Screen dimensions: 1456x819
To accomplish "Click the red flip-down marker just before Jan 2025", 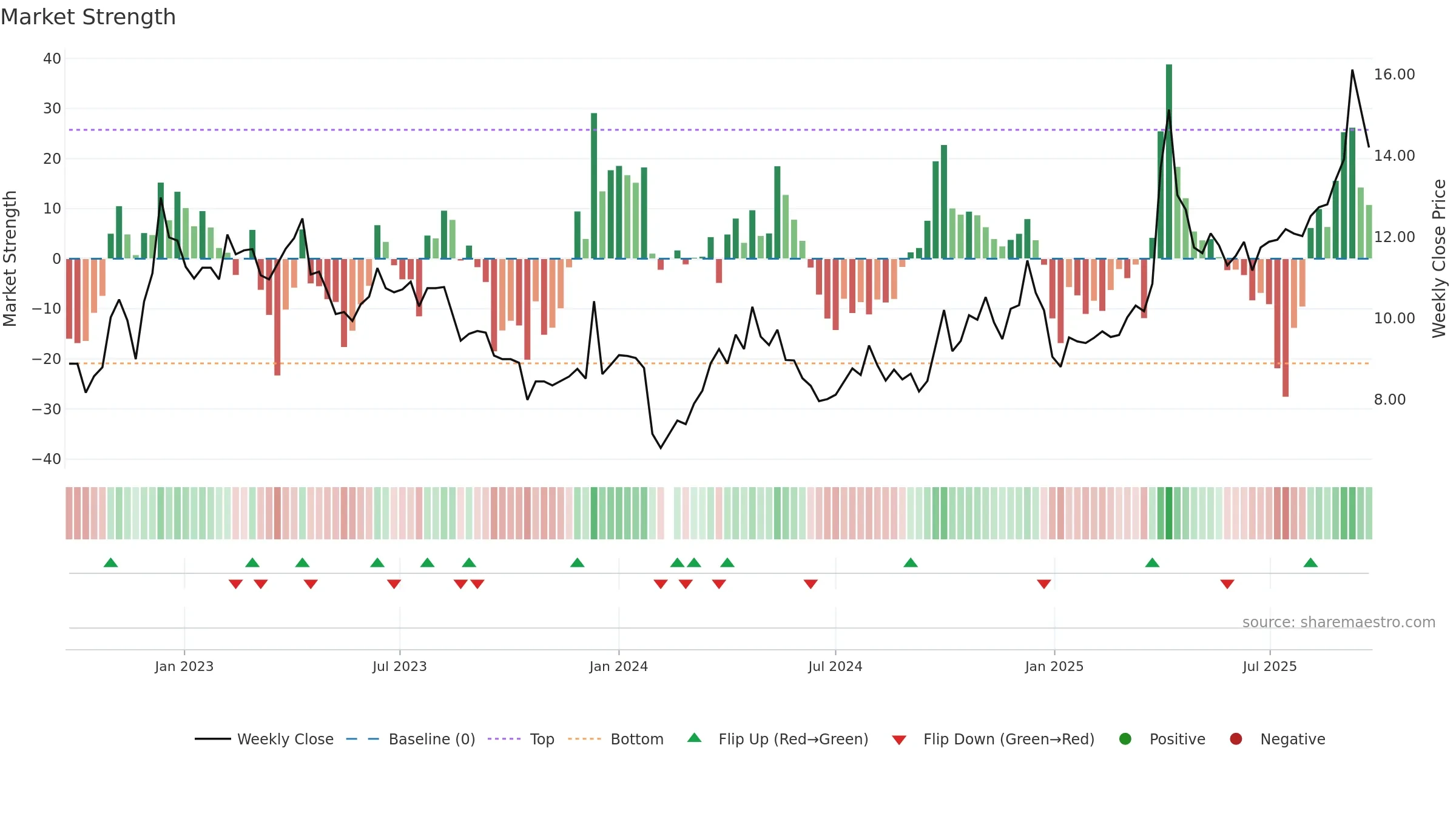I will click(x=1044, y=584).
